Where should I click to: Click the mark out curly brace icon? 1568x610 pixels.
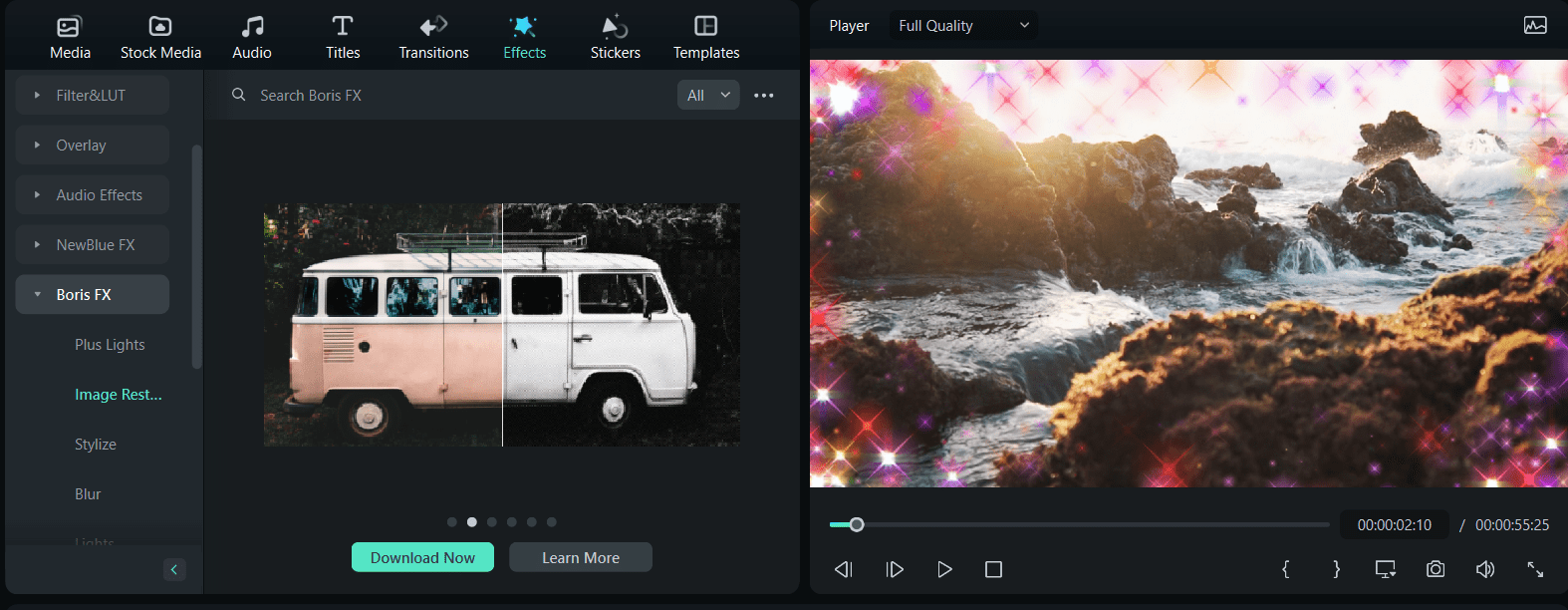(x=1336, y=569)
